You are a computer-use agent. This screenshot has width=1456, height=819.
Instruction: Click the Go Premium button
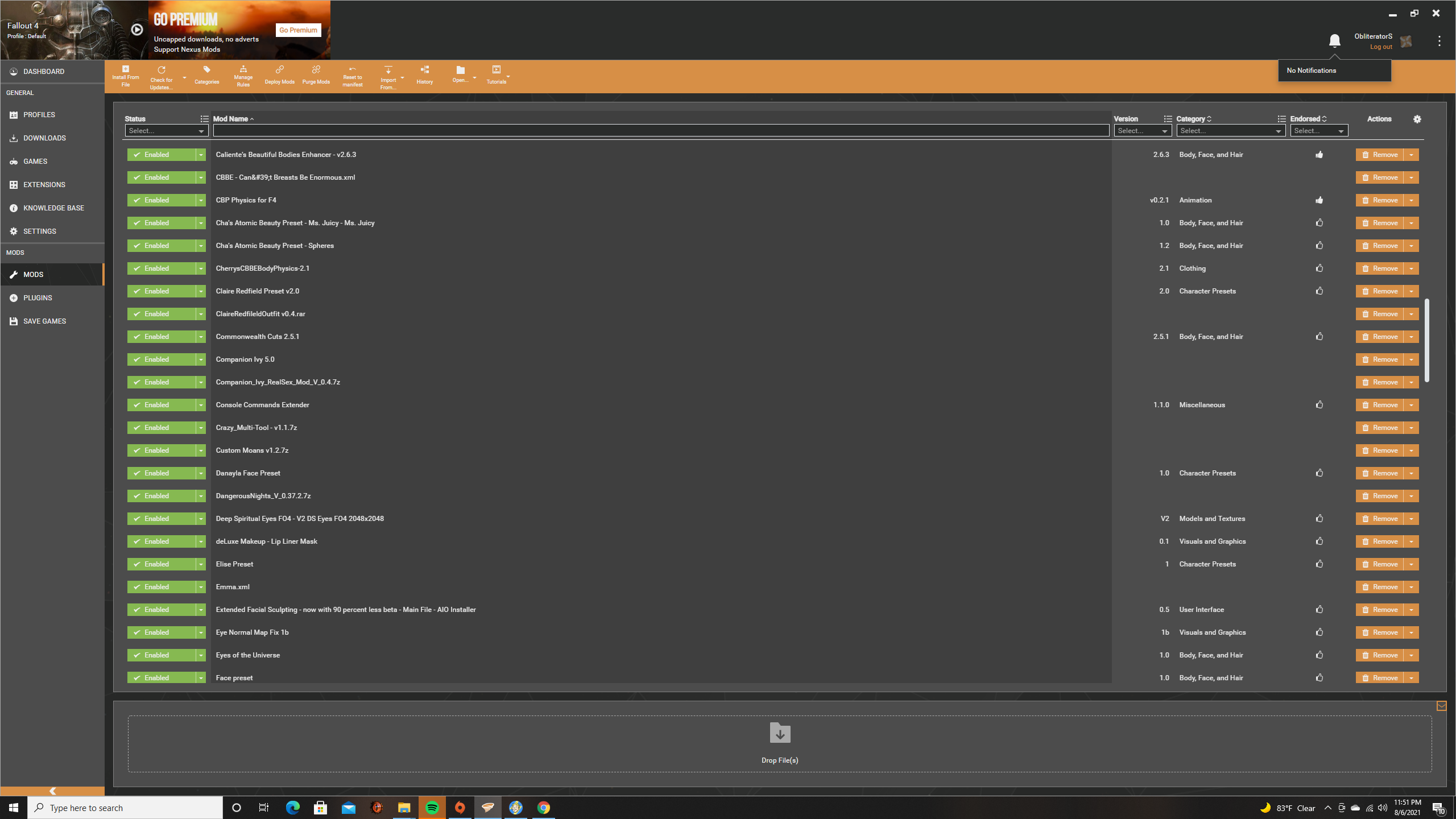(298, 30)
